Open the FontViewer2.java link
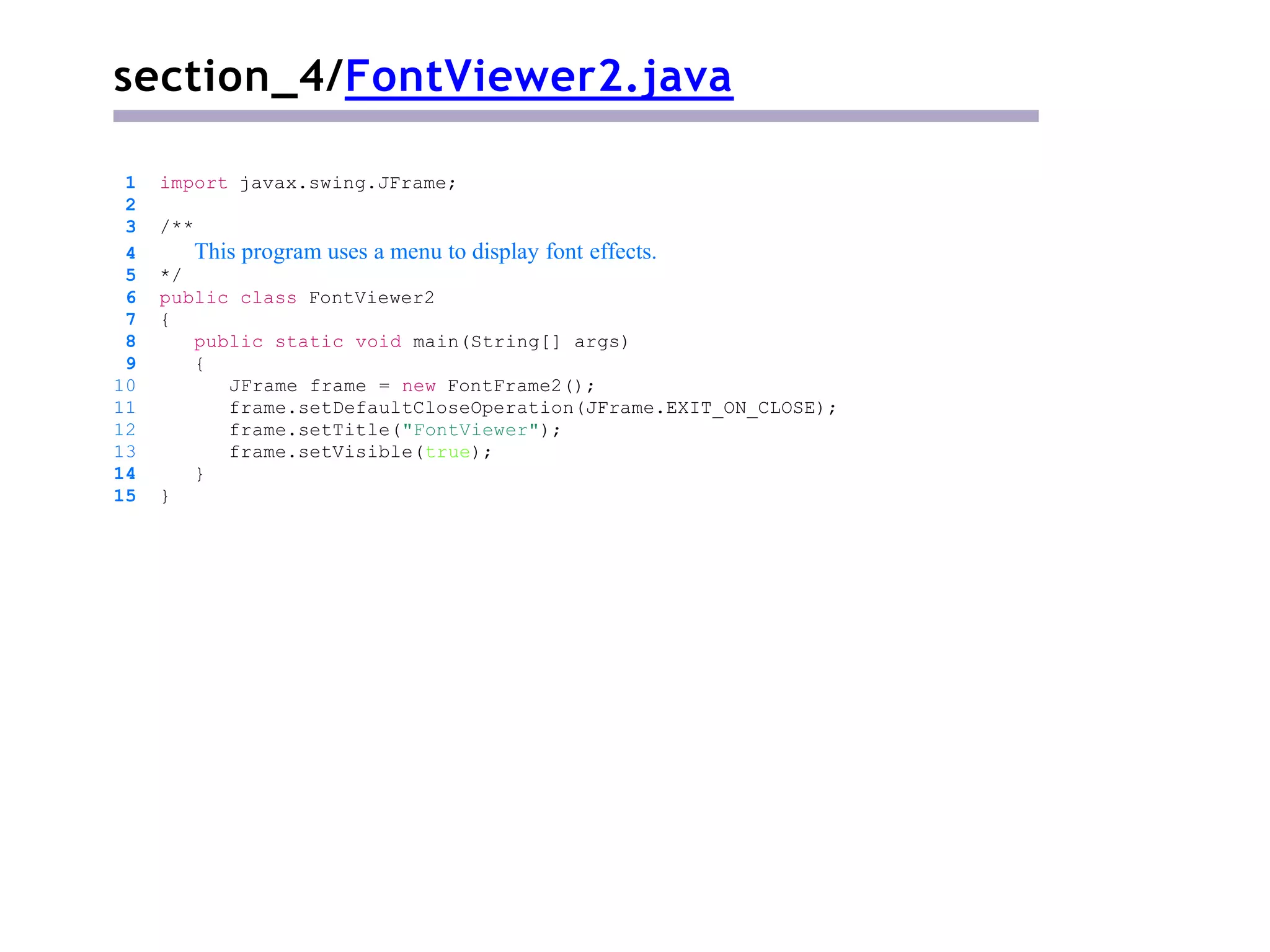The image size is (1270, 952). pyautogui.click(x=539, y=77)
